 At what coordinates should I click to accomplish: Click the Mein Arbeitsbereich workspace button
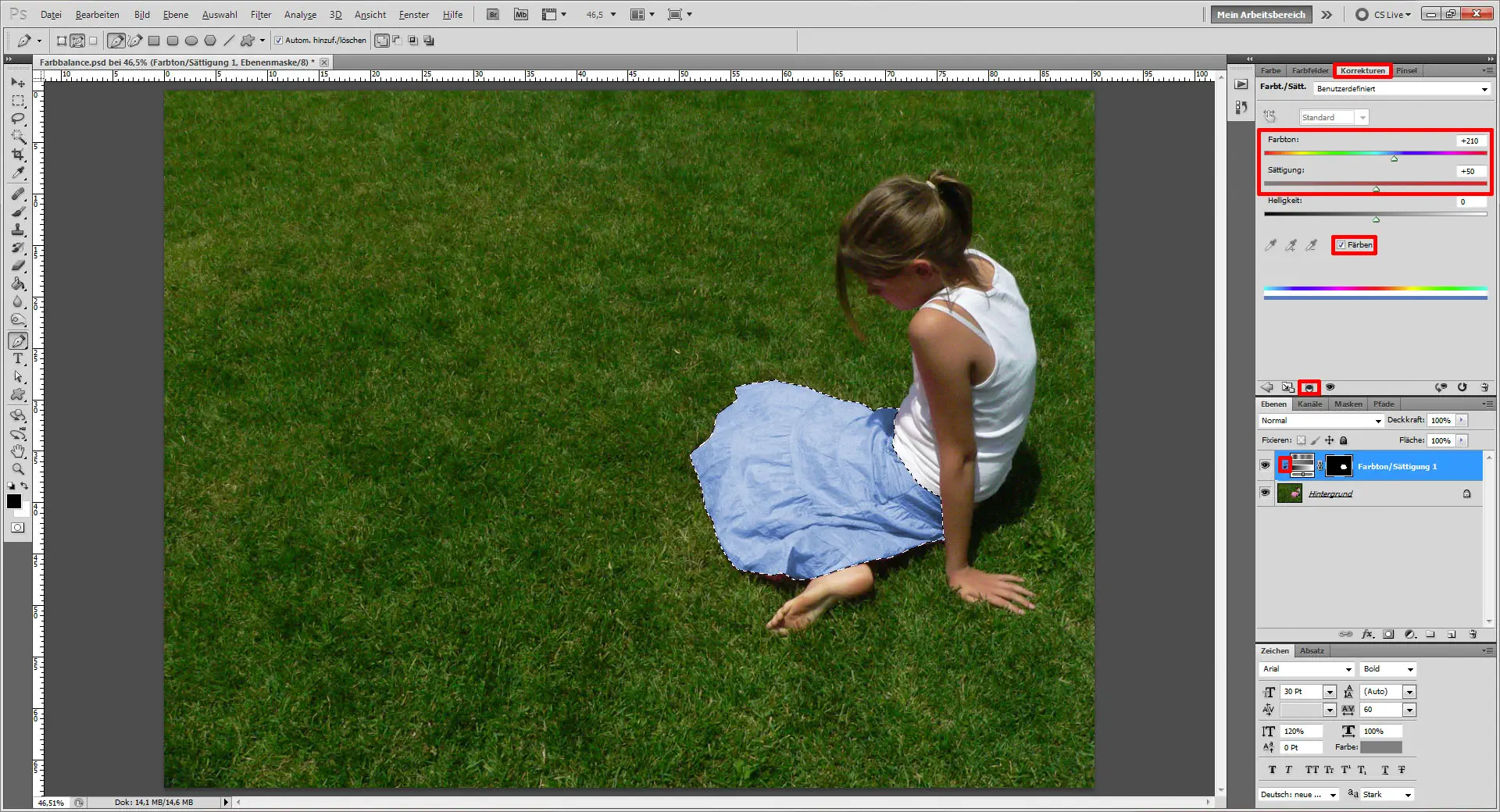[1260, 14]
